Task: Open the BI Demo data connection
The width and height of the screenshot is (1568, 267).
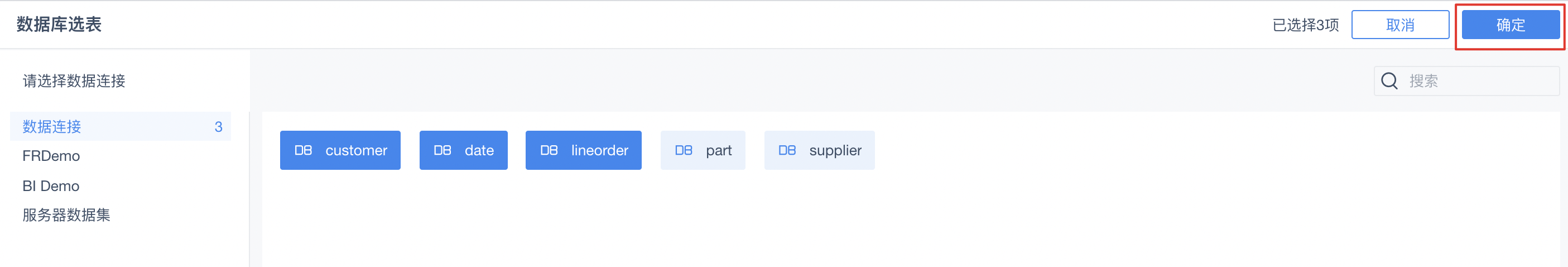Action: [x=51, y=186]
